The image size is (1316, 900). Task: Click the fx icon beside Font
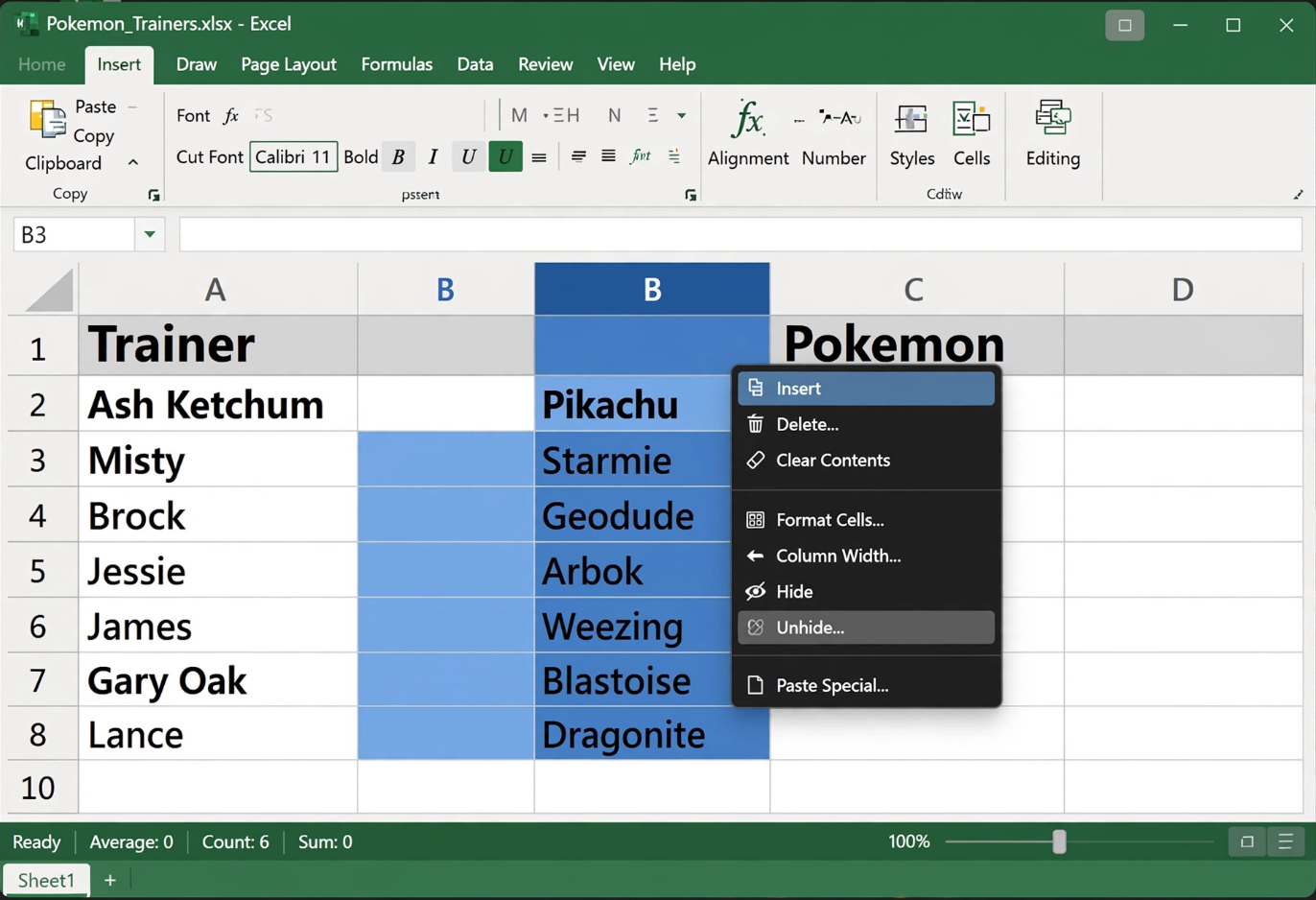coord(231,116)
